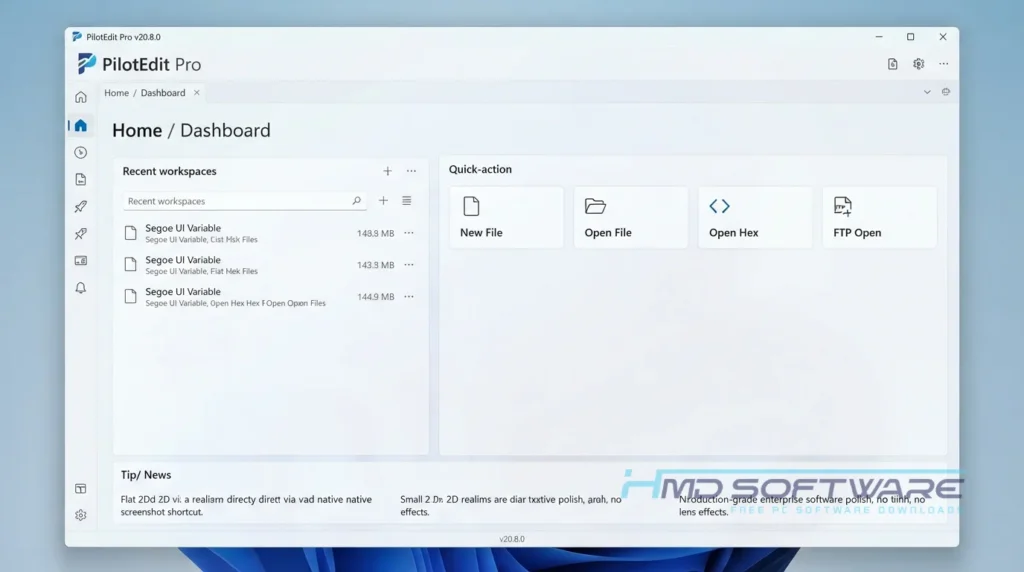Image resolution: width=1024 pixels, height=572 pixels.
Task: Open the card panel sidebar icon
Action: tap(80, 261)
